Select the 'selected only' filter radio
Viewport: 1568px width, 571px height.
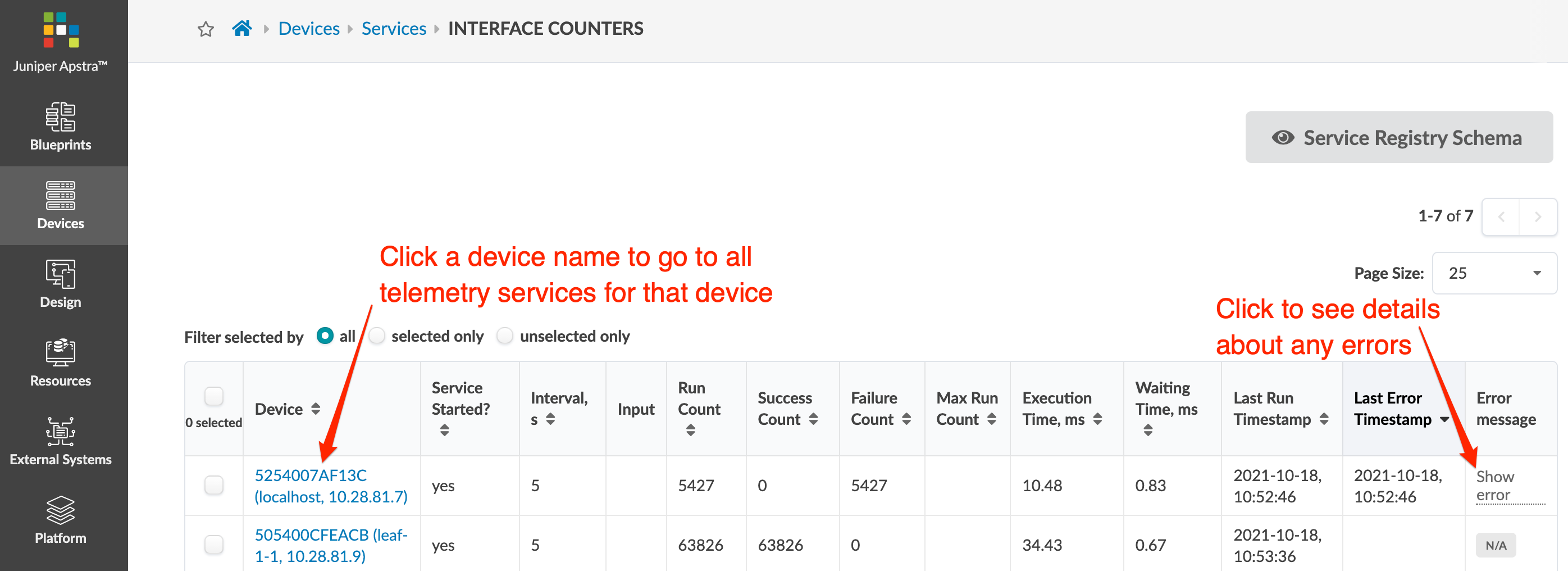coord(377,336)
